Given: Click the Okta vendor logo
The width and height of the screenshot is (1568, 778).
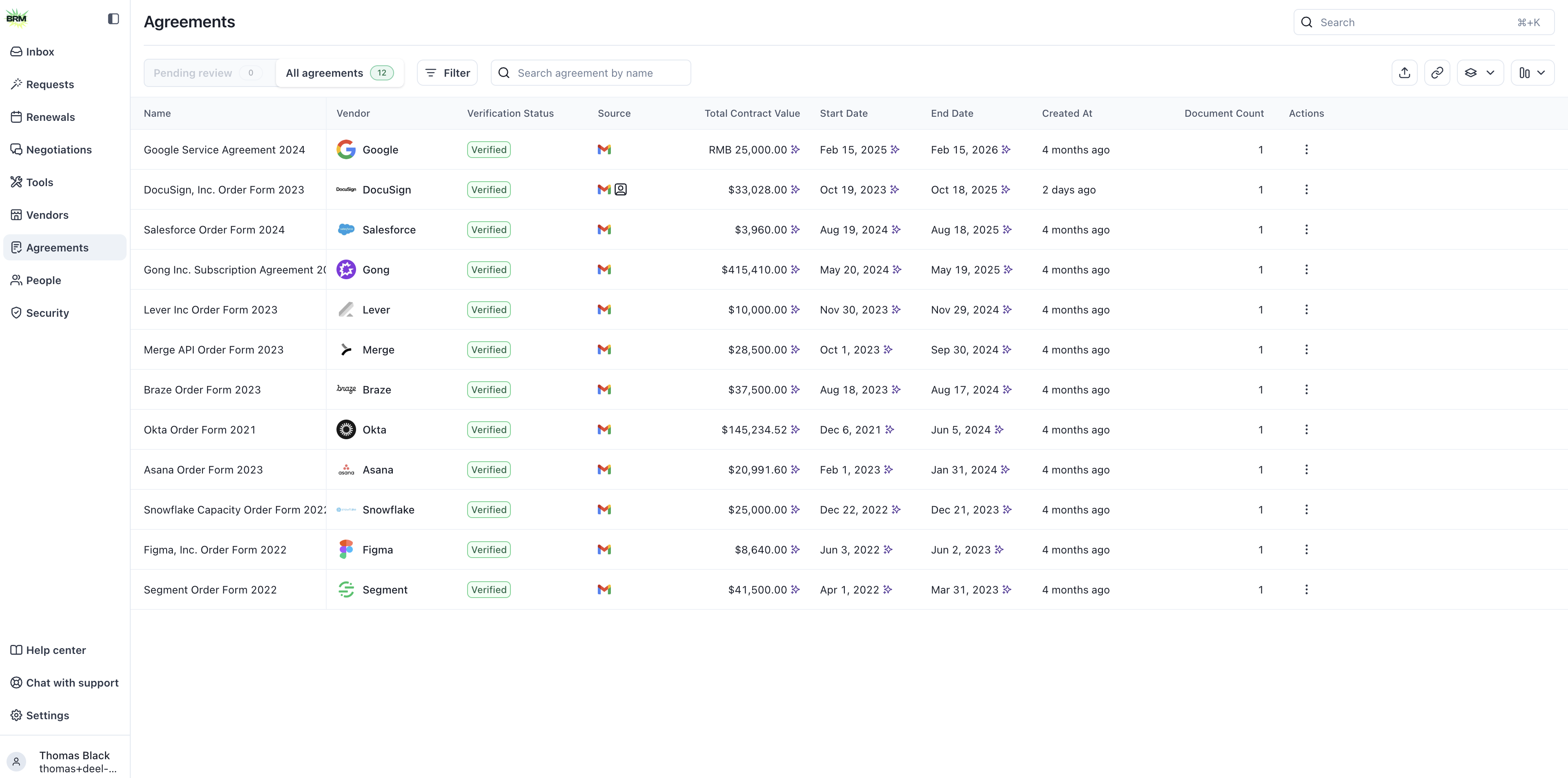Looking at the screenshot, I should 346,429.
